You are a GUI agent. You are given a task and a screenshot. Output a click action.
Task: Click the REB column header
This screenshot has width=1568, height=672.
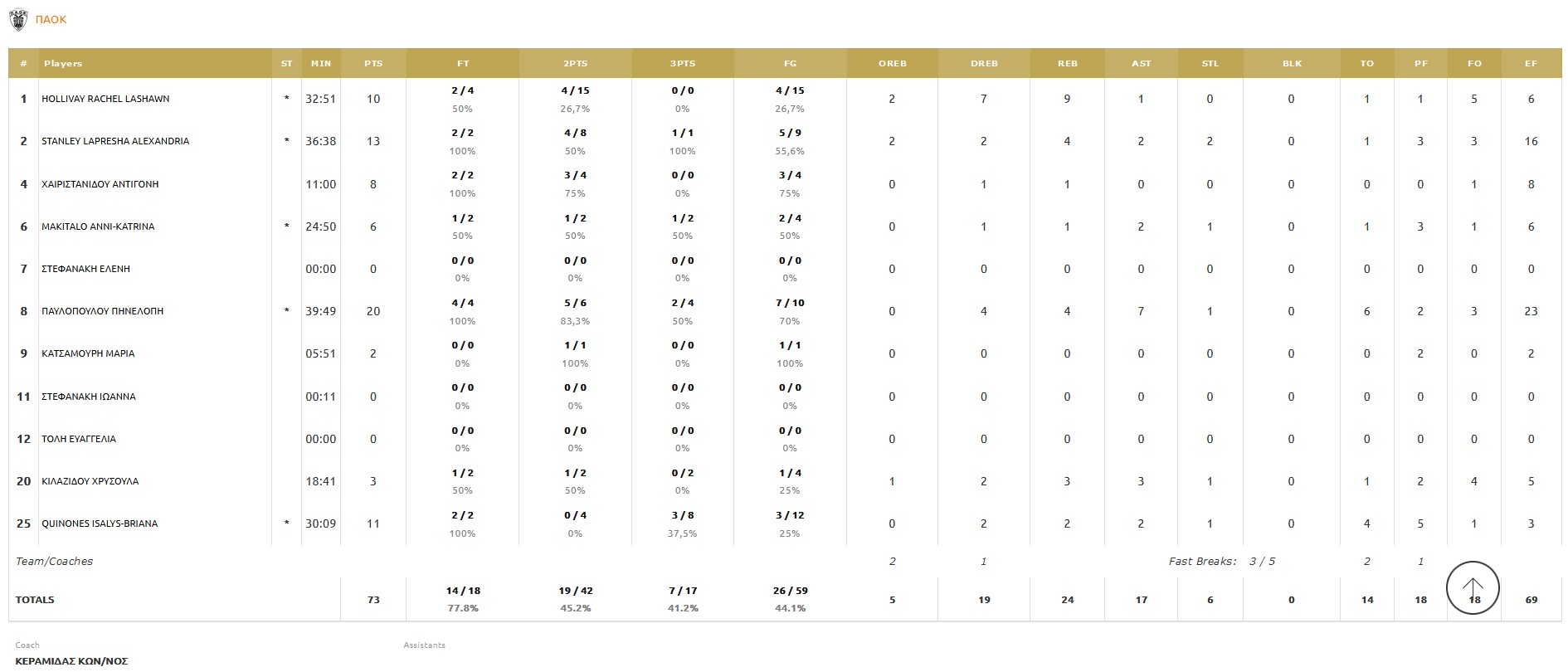click(1068, 64)
